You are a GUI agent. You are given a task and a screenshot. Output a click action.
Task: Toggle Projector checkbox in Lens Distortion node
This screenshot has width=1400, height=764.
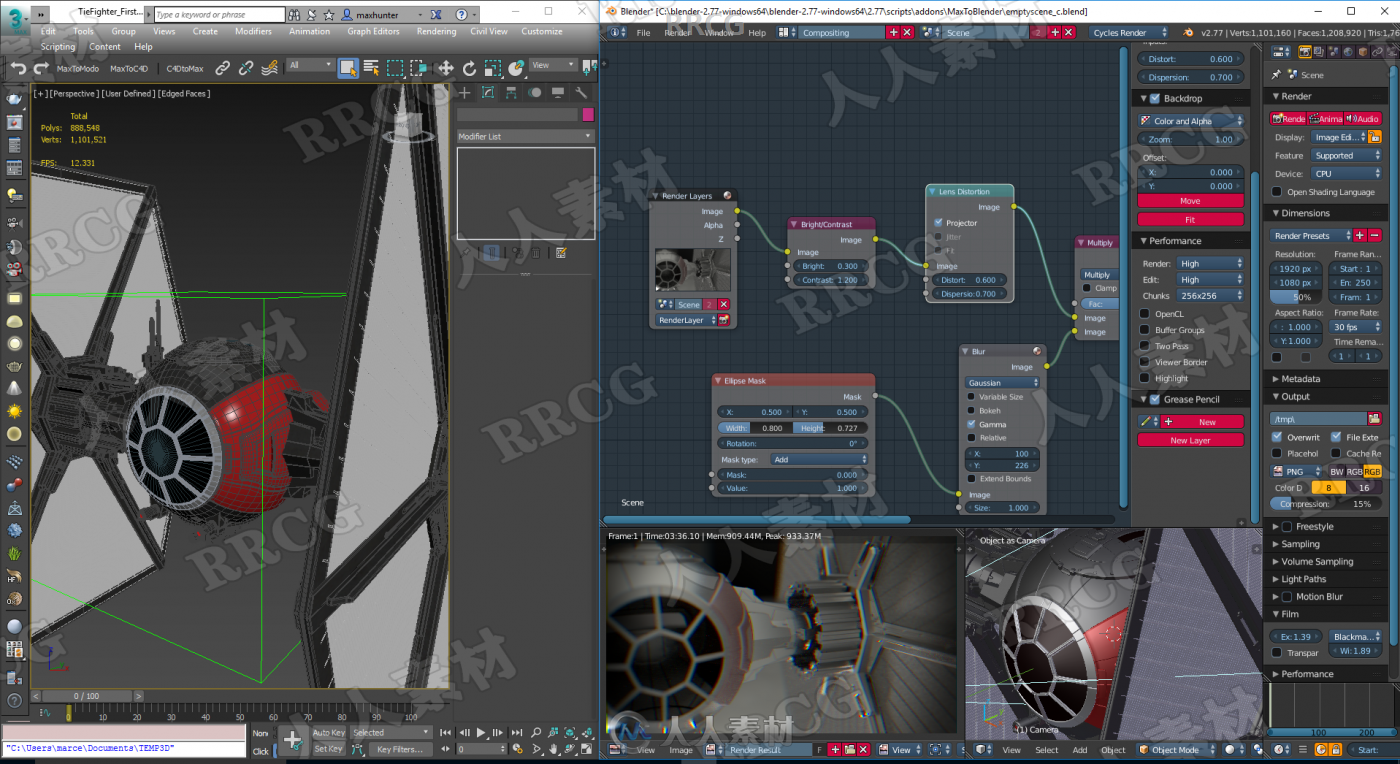point(938,223)
